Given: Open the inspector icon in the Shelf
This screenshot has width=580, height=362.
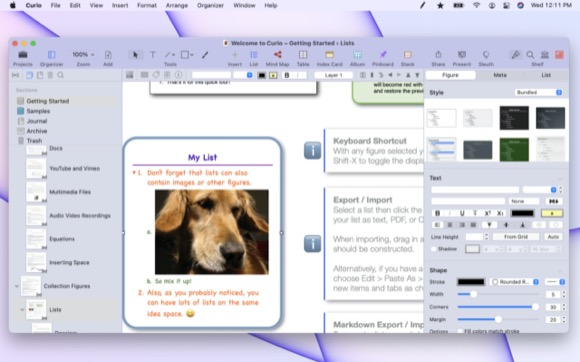Looking at the screenshot, I should (515, 55).
